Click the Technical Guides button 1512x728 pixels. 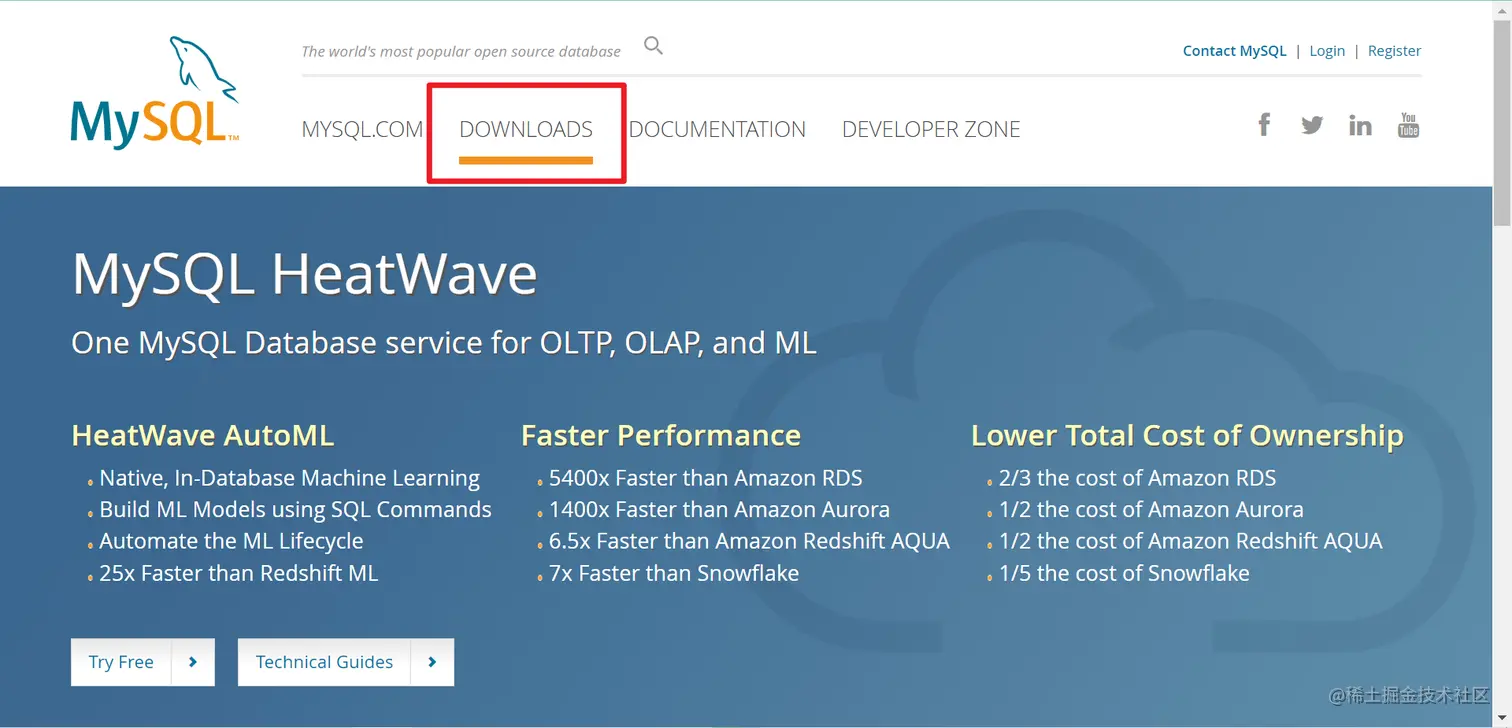[x=346, y=662]
